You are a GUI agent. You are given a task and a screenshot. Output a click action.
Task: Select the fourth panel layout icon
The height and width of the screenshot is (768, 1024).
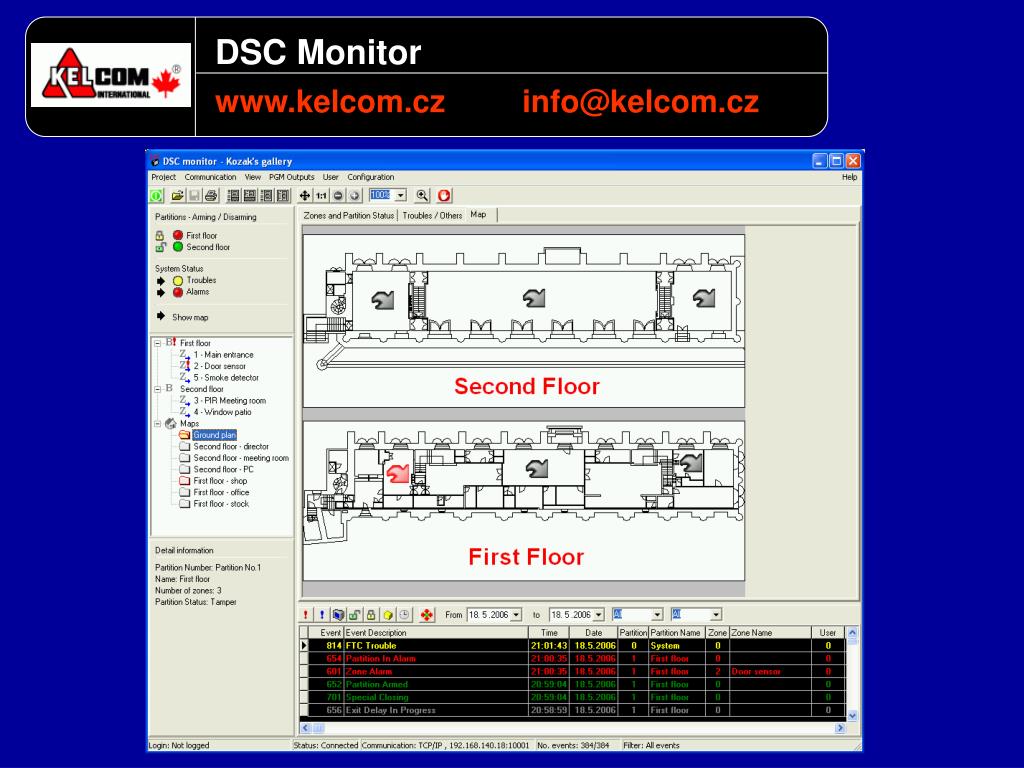point(282,195)
